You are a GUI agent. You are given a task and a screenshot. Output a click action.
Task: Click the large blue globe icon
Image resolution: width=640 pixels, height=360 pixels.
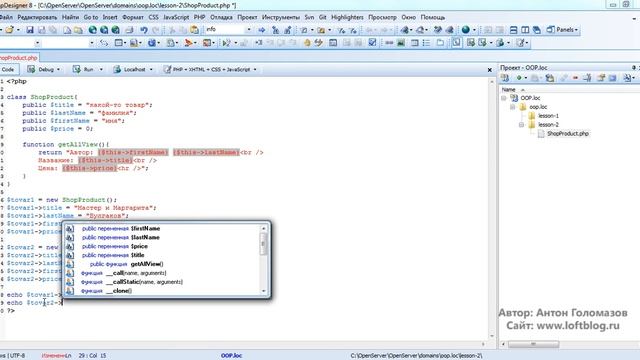point(466,30)
